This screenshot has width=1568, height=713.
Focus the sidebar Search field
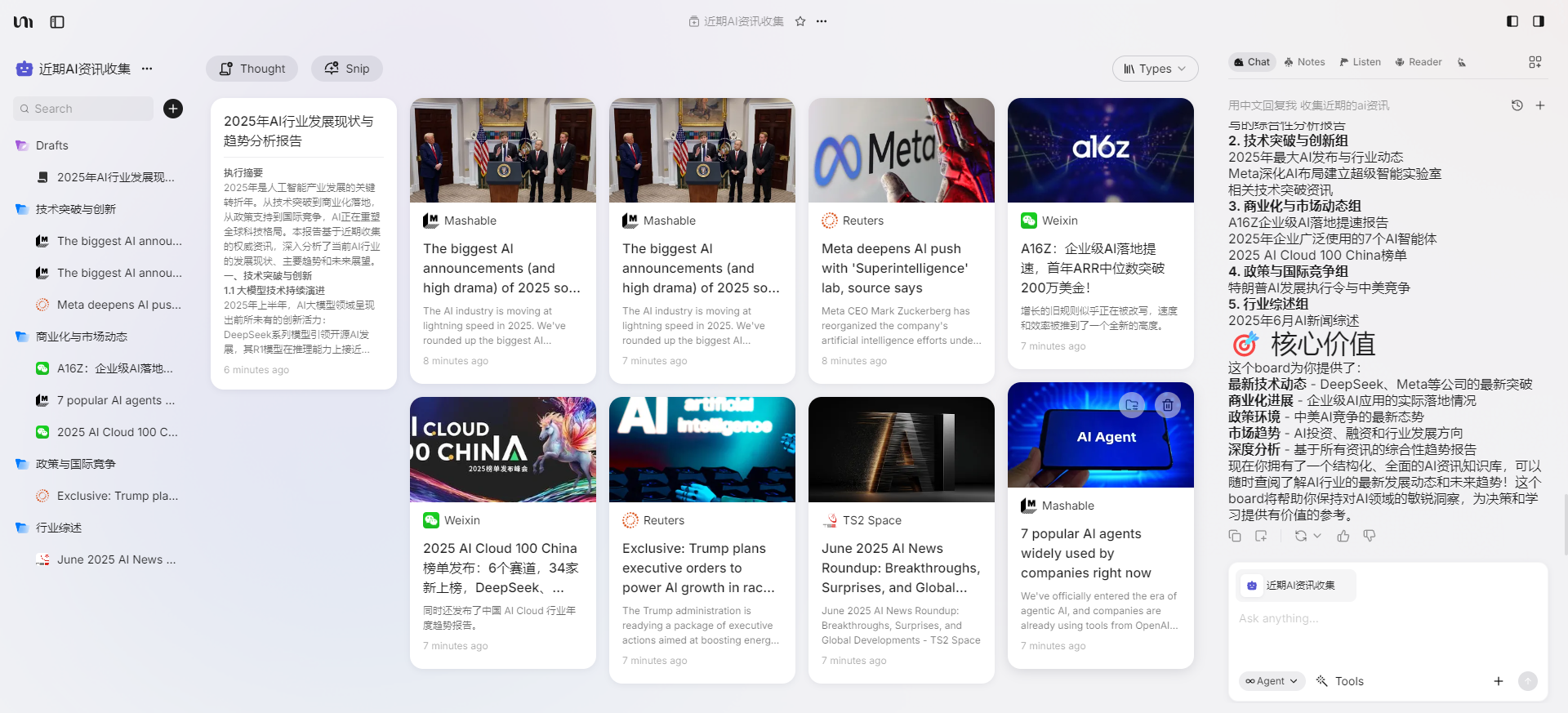point(83,109)
